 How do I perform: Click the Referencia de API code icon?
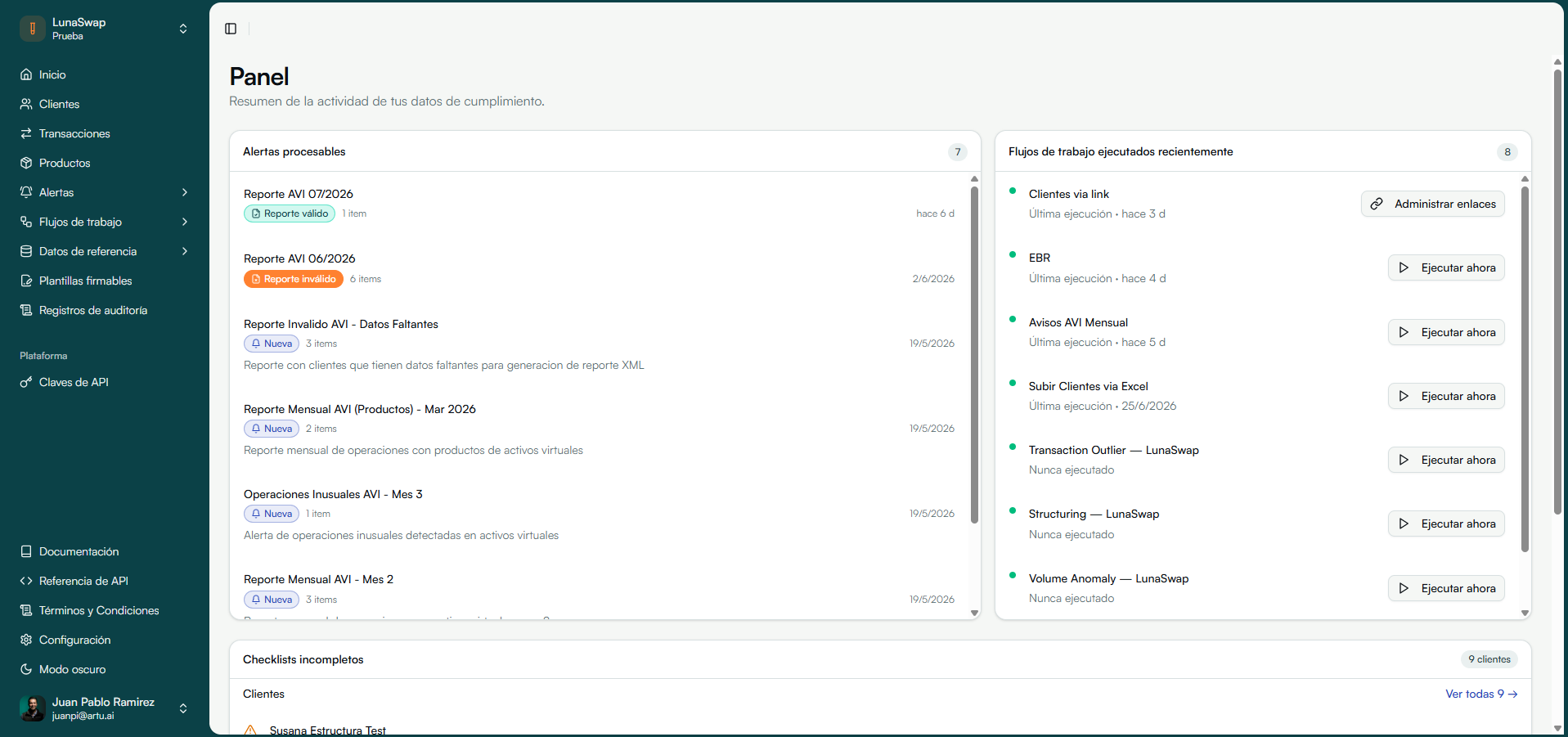pyautogui.click(x=26, y=581)
